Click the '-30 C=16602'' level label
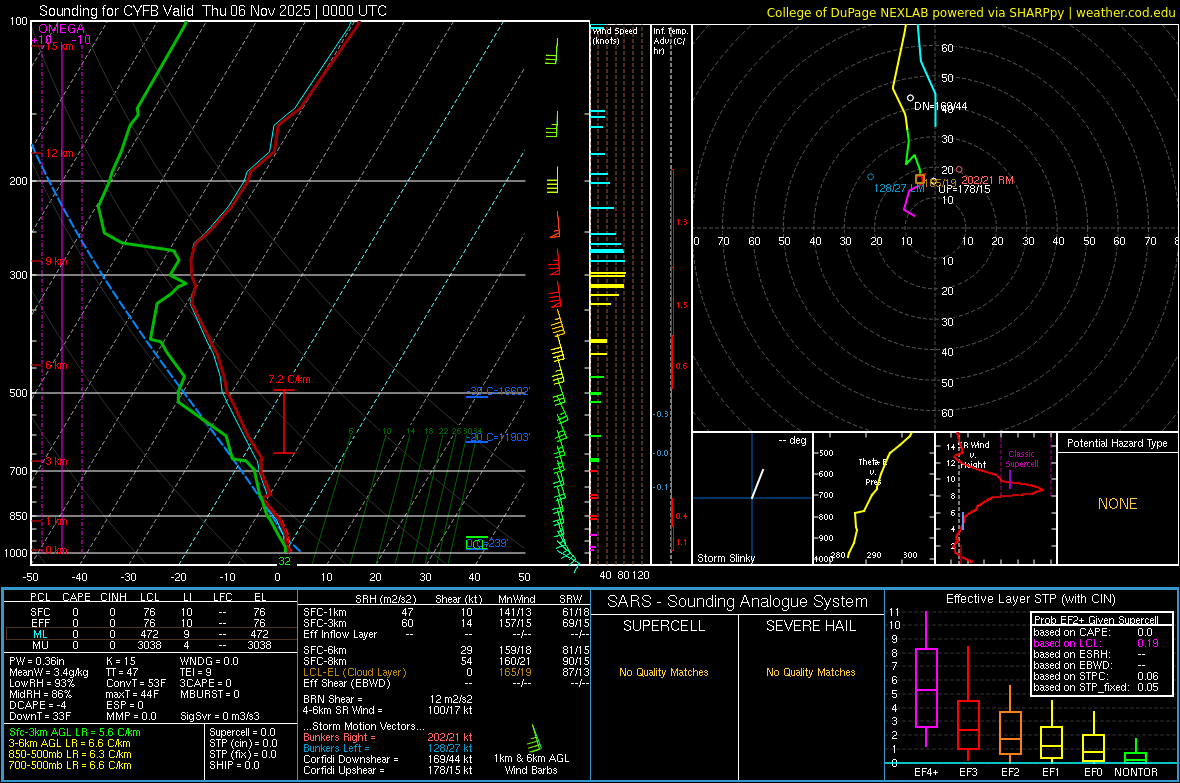1180x783 pixels. point(499,392)
